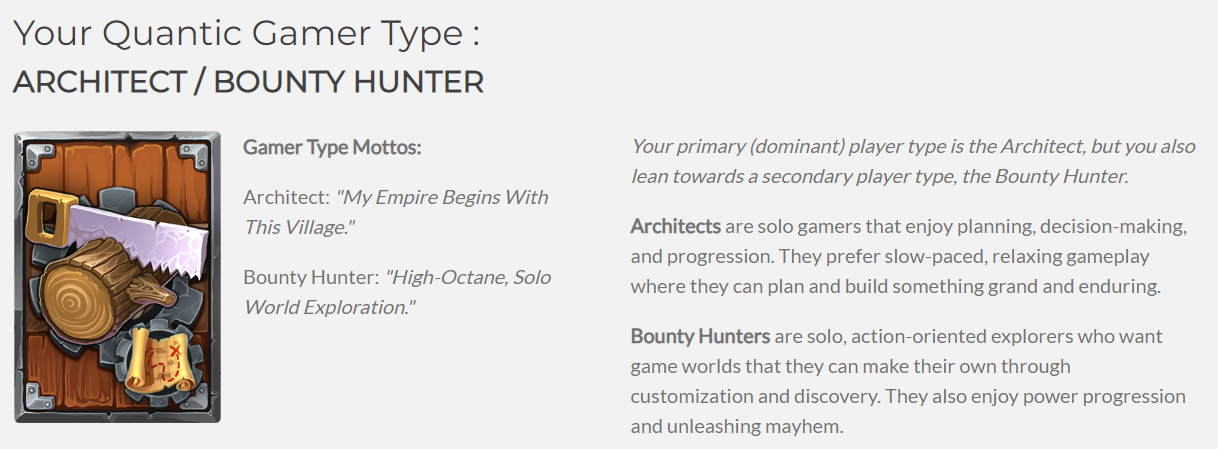Click the "Your Quantic Gamer Type :" heading
The width and height of the screenshot is (1218, 449).
click(247, 33)
